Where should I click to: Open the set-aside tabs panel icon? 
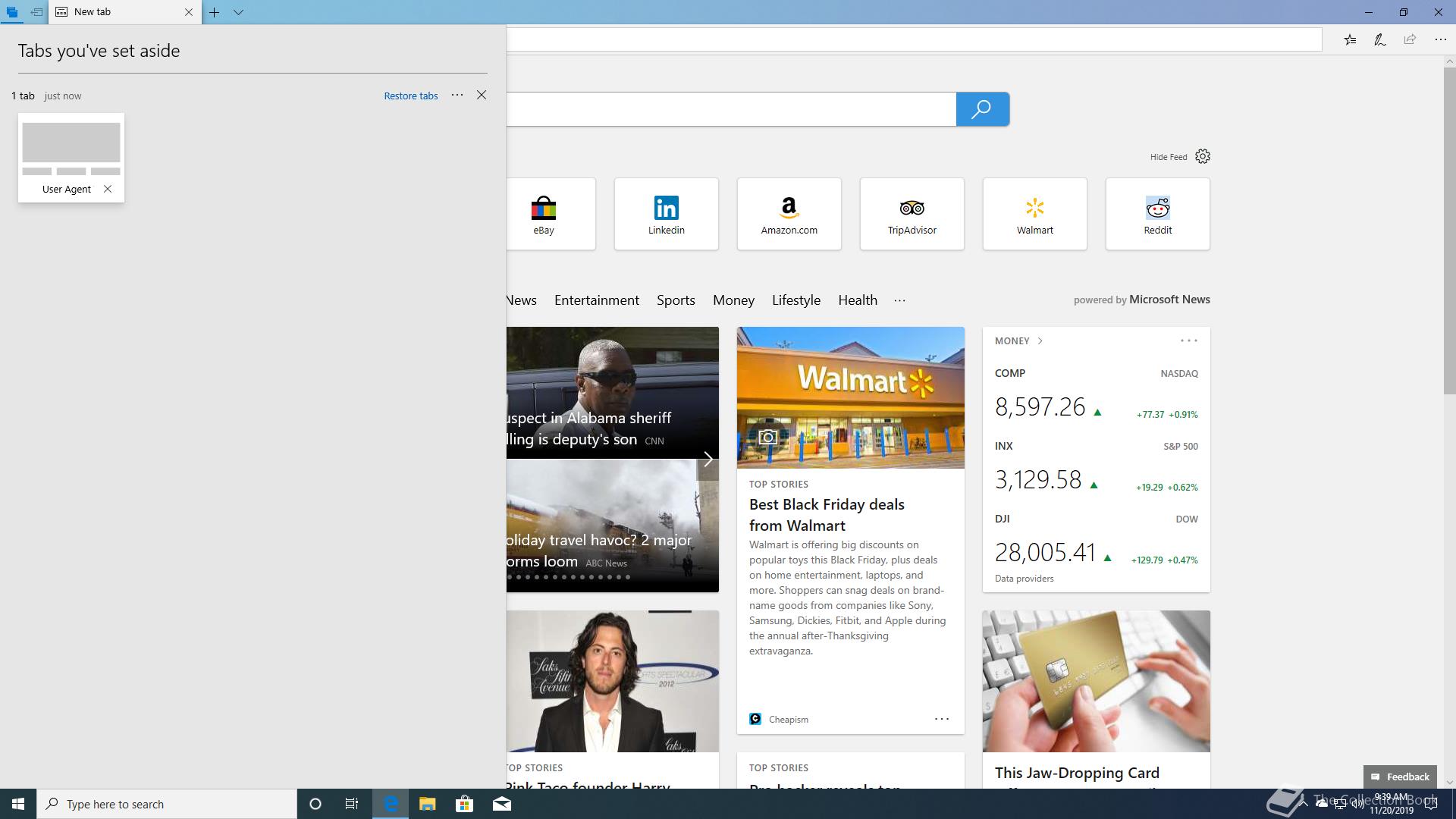(x=12, y=12)
